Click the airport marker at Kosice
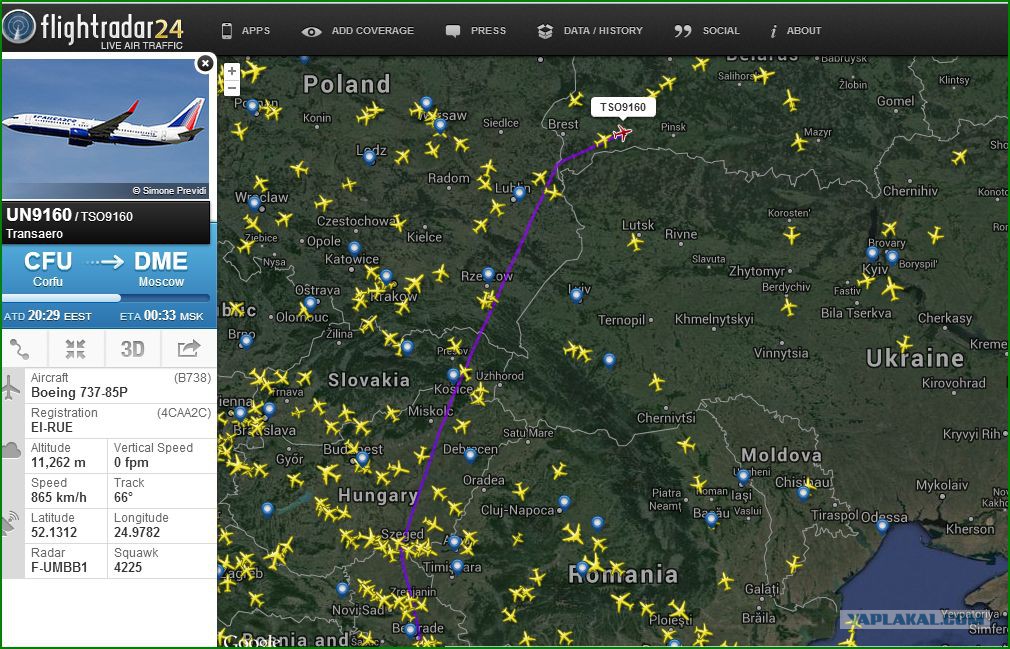The image size is (1010, 649). click(x=453, y=375)
